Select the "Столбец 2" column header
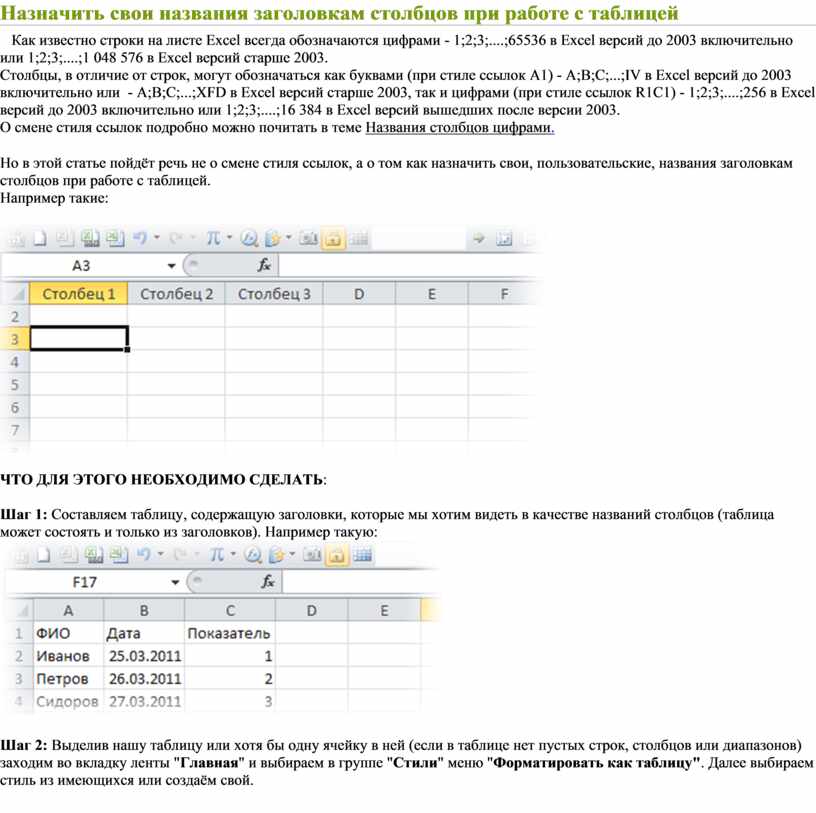 pyautogui.click(x=176, y=294)
